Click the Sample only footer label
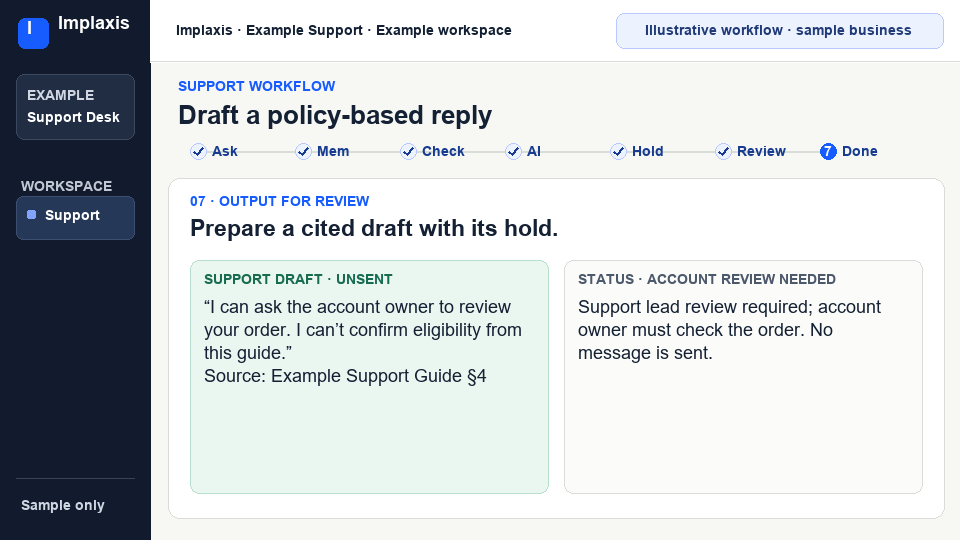 63,505
